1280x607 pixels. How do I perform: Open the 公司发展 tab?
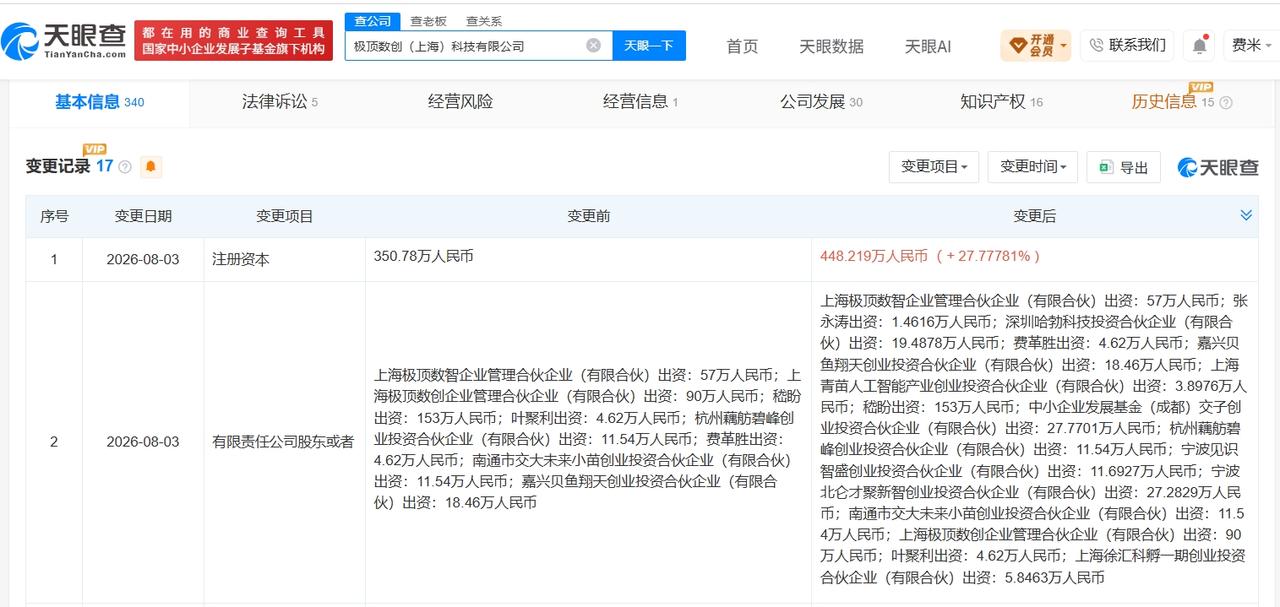pyautogui.click(x=821, y=102)
